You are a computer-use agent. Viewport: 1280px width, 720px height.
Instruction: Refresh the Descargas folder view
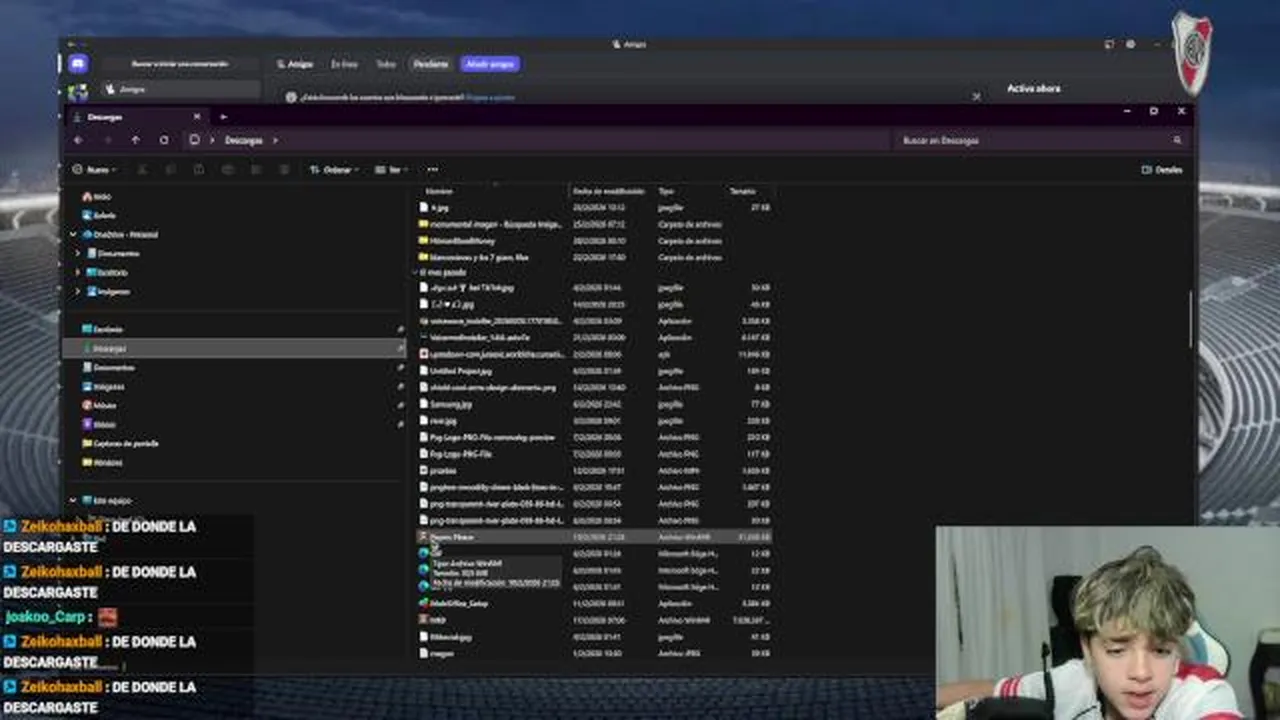pyautogui.click(x=164, y=140)
